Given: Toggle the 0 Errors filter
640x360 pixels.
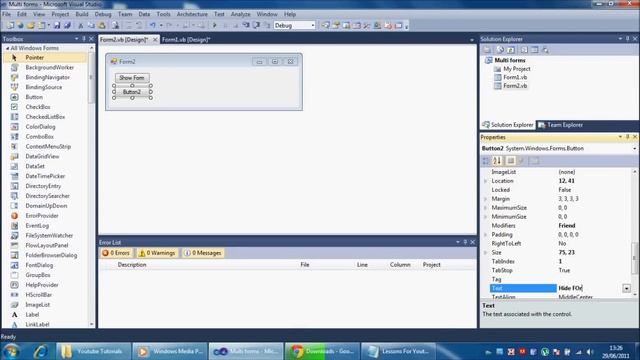Looking at the screenshot, I should pyautogui.click(x=116, y=253).
